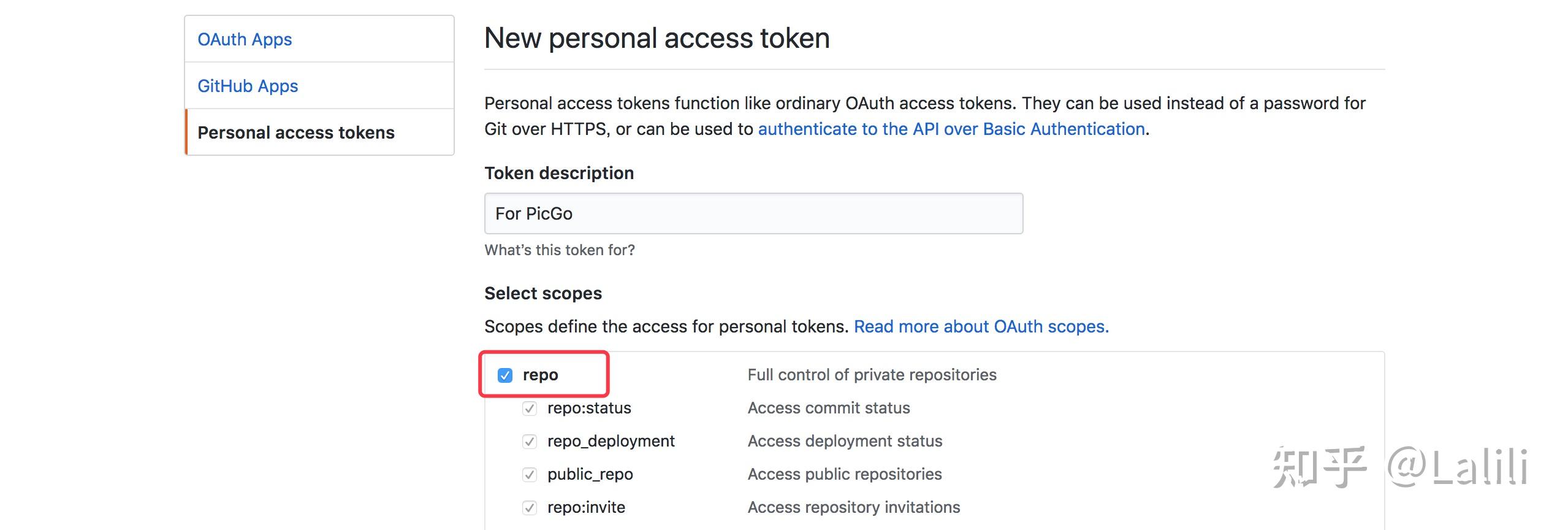This screenshot has height=530, width=1568.
Task: Toggle access to commit status scope
Action: (529, 407)
